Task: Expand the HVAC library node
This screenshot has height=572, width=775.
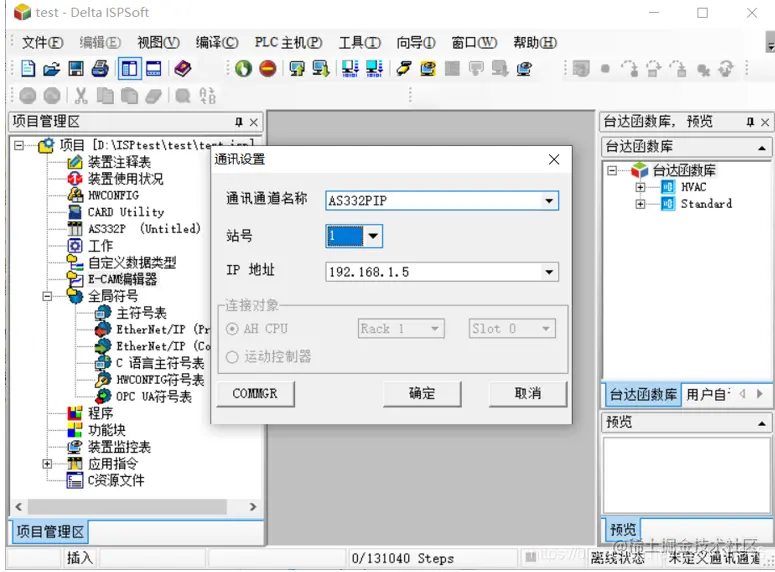Action: [641, 187]
